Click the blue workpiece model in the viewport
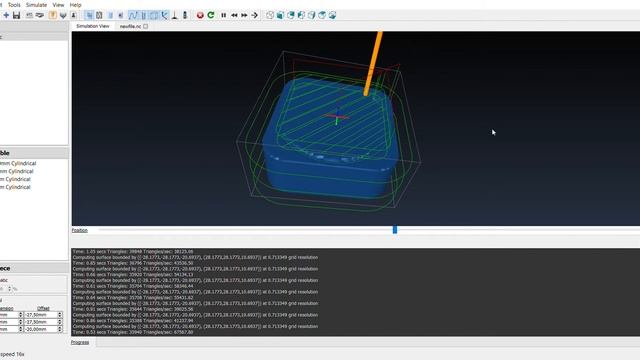Image resolution: width=640 pixels, height=360 pixels. (330, 139)
